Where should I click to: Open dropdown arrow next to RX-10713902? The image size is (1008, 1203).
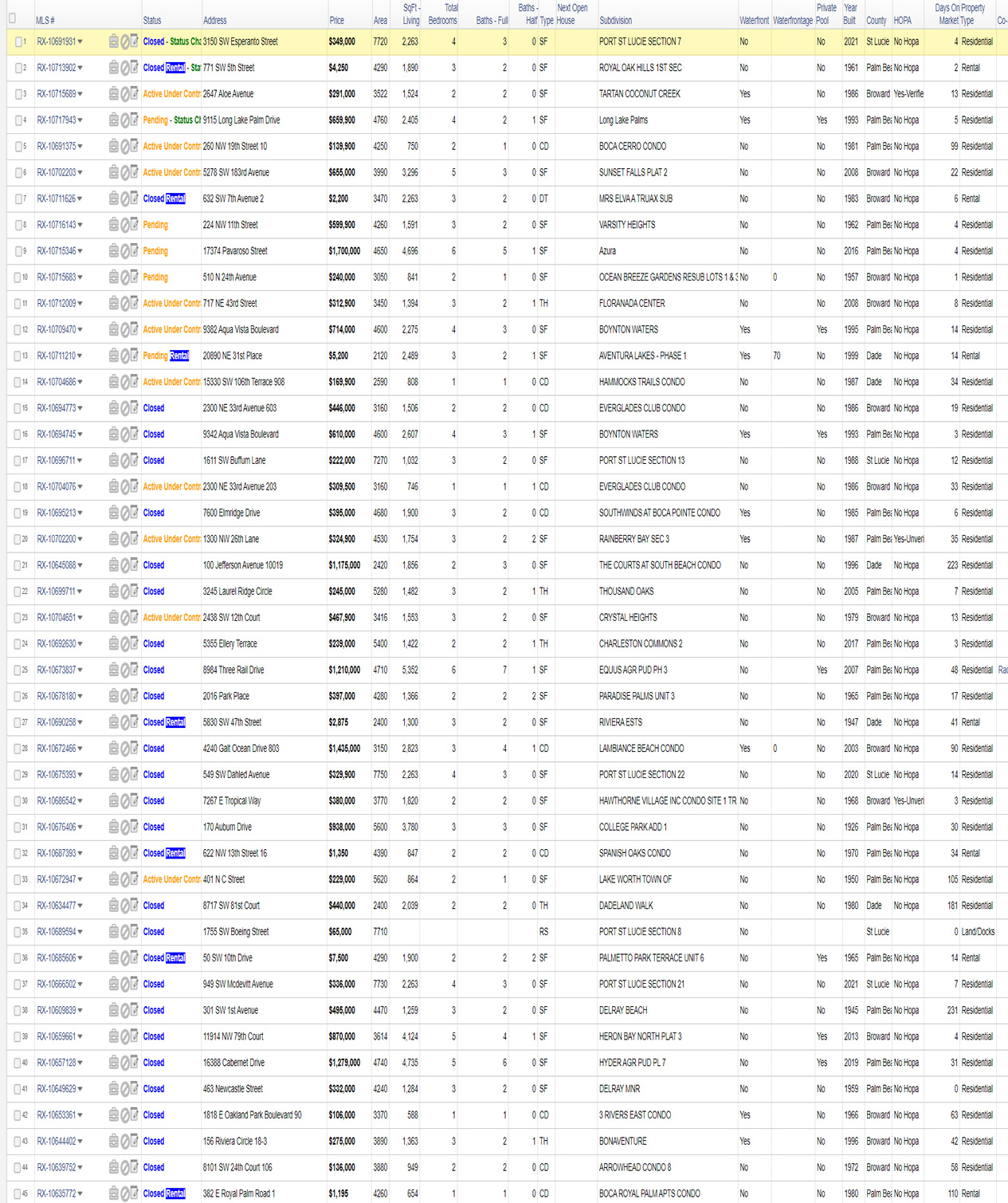(x=80, y=68)
